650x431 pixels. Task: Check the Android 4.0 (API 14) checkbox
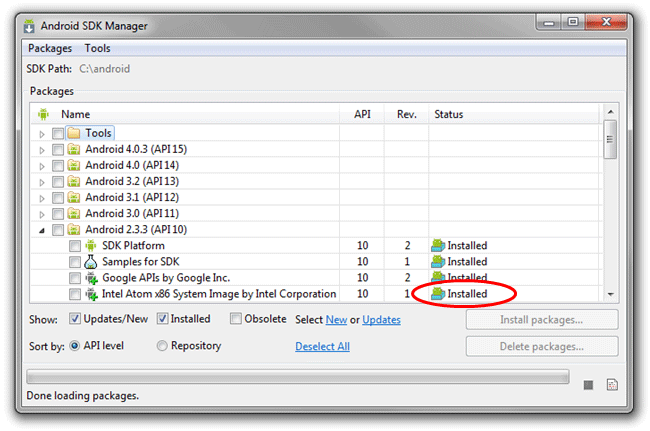pos(58,166)
